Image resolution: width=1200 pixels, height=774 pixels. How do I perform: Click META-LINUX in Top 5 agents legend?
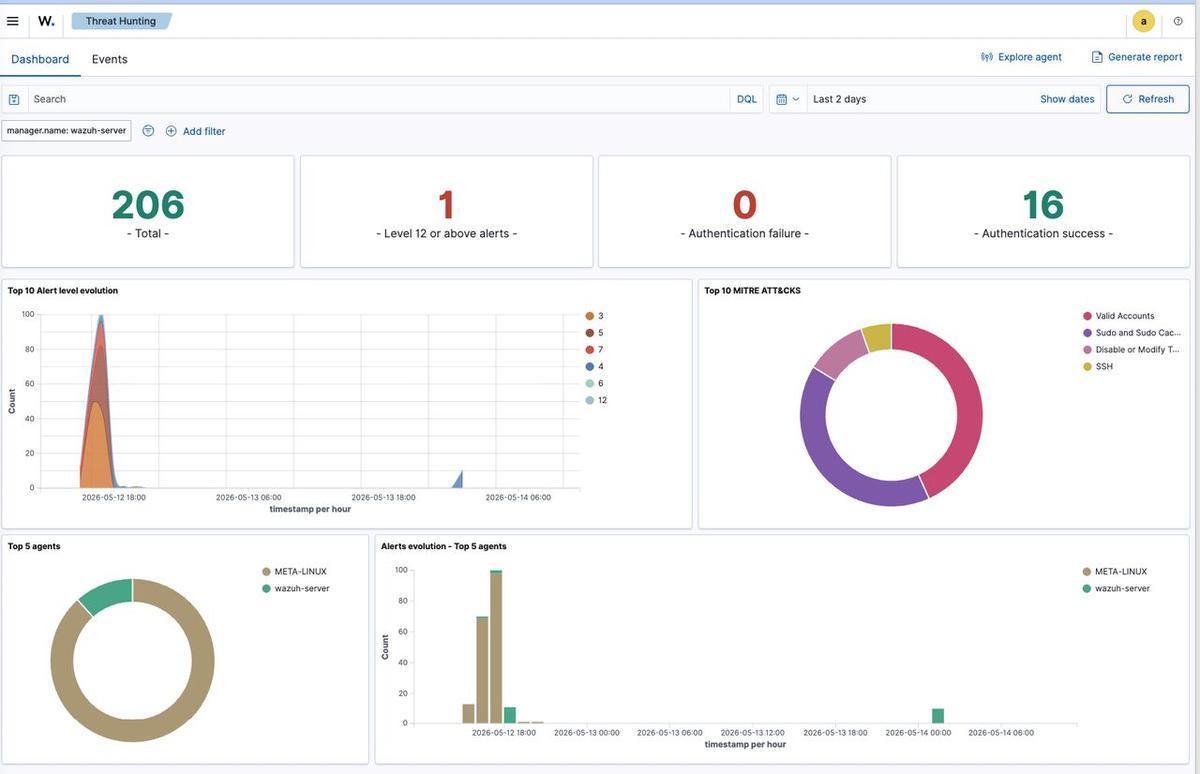tap(294, 572)
